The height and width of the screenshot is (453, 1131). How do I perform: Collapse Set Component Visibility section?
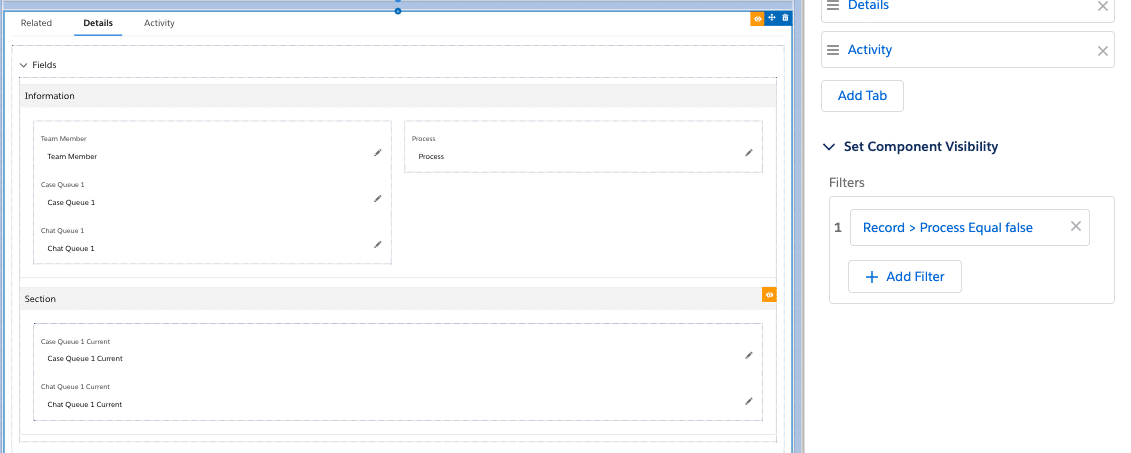tap(828, 146)
